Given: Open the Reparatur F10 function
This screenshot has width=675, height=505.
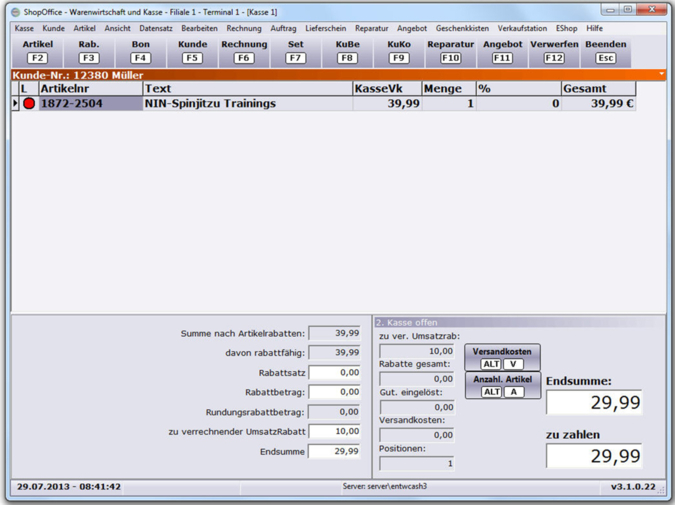Looking at the screenshot, I should pos(450,51).
